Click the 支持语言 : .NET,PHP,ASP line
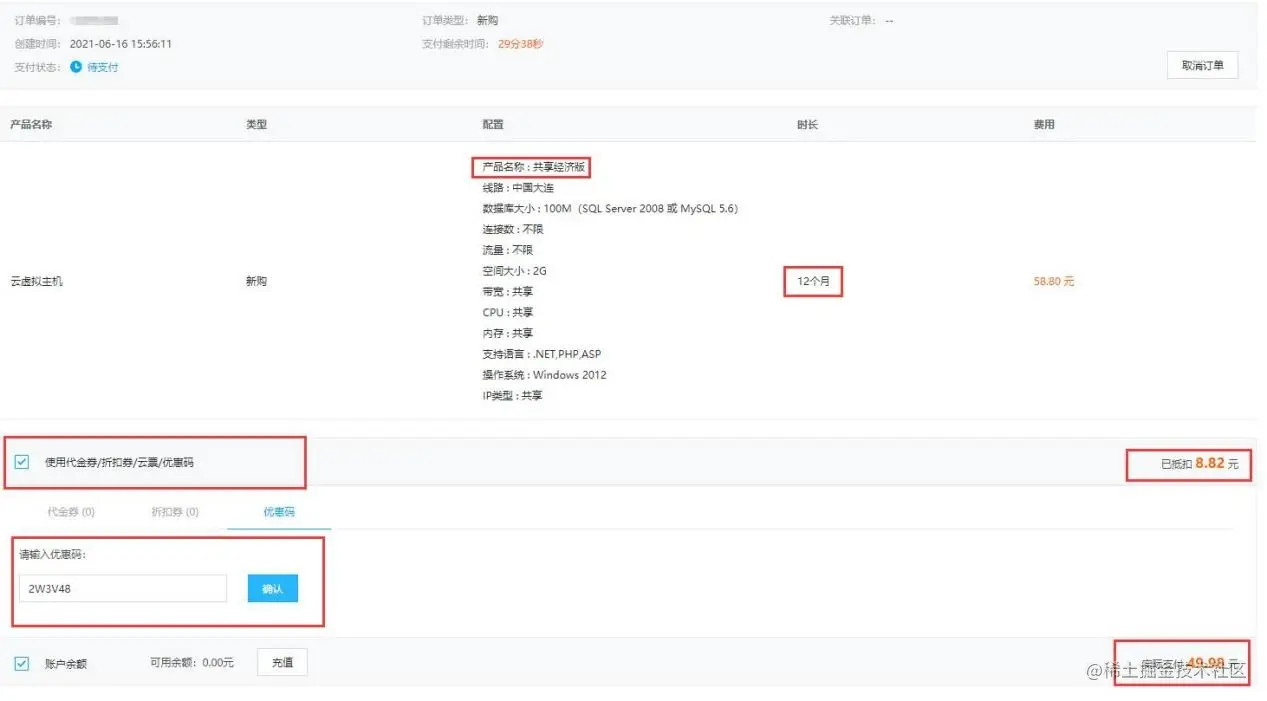This screenshot has width=1267, height=701. (542, 354)
